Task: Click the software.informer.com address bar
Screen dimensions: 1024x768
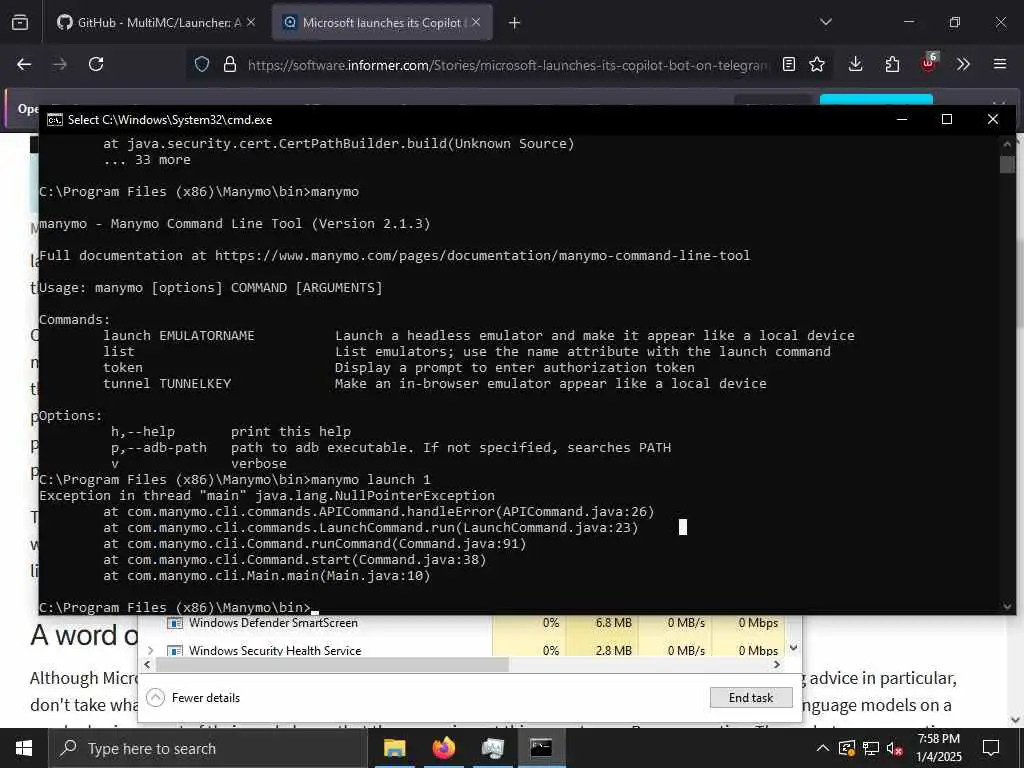Action: [507, 65]
